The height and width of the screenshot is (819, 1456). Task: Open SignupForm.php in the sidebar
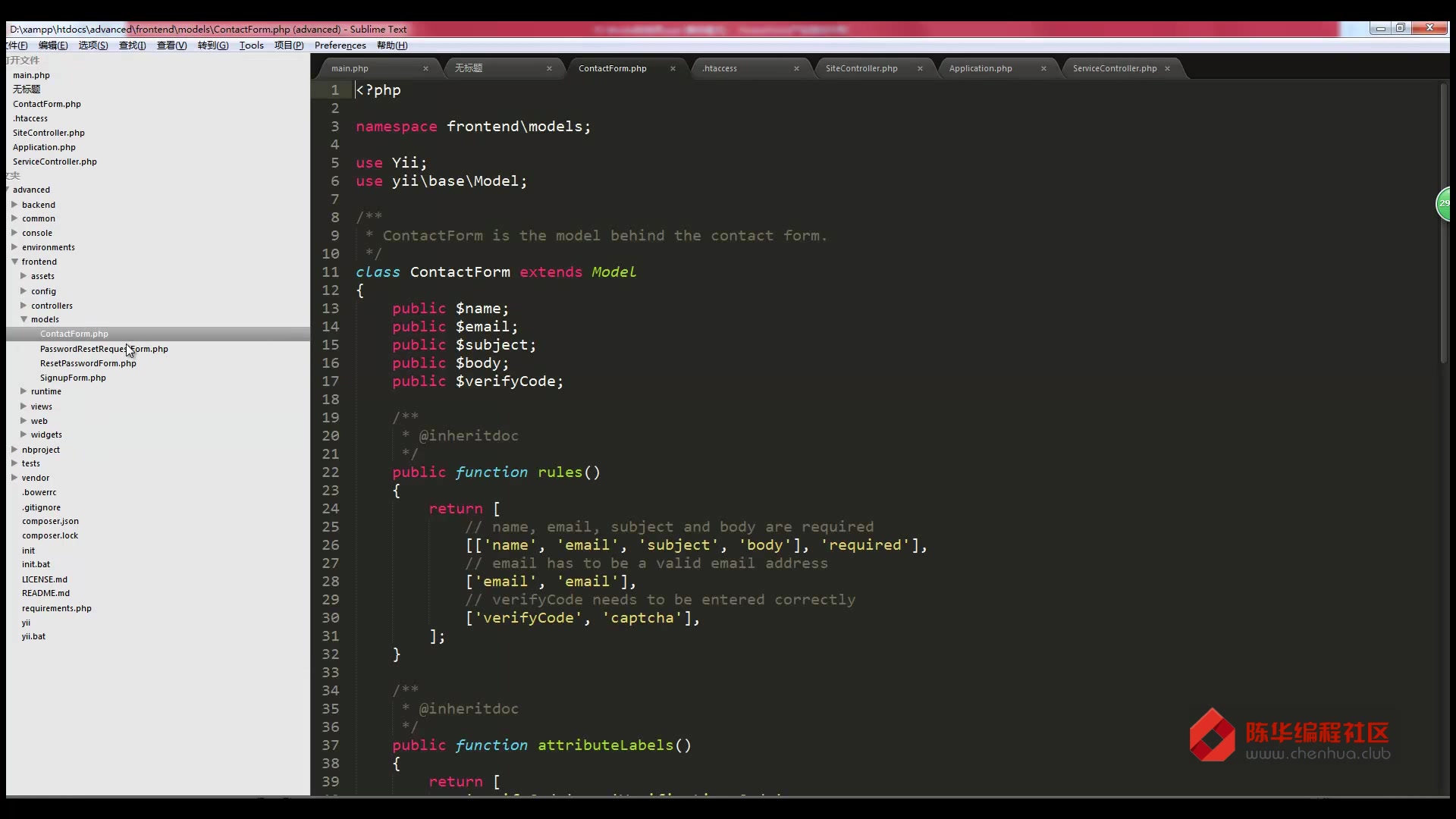click(x=73, y=378)
